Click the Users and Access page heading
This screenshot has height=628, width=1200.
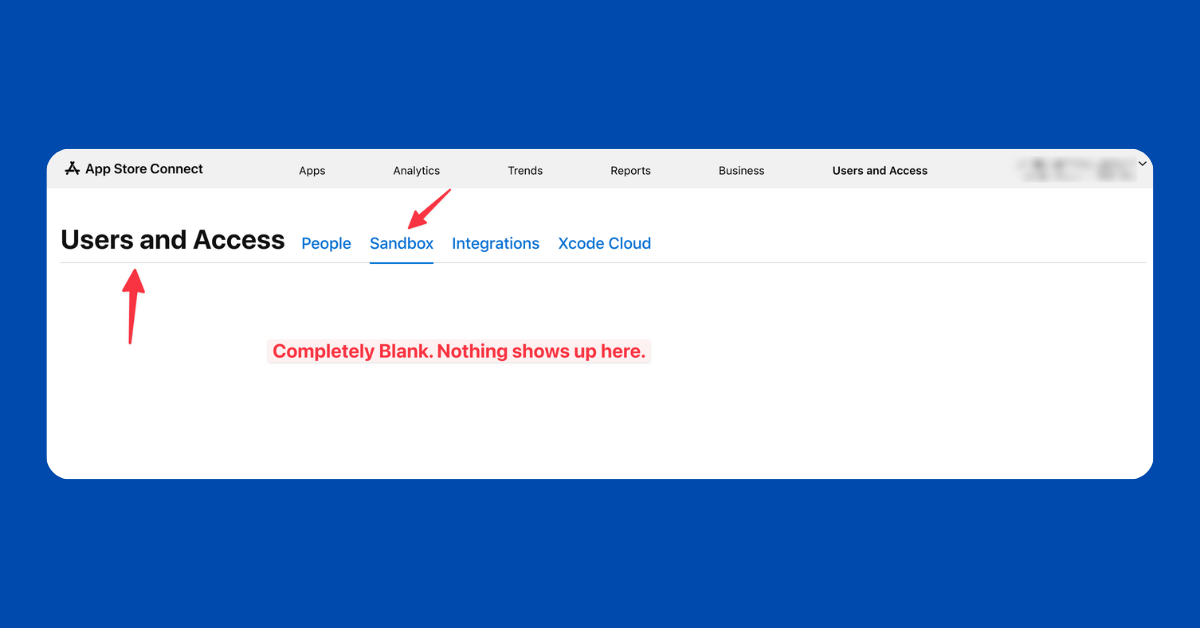coord(173,240)
